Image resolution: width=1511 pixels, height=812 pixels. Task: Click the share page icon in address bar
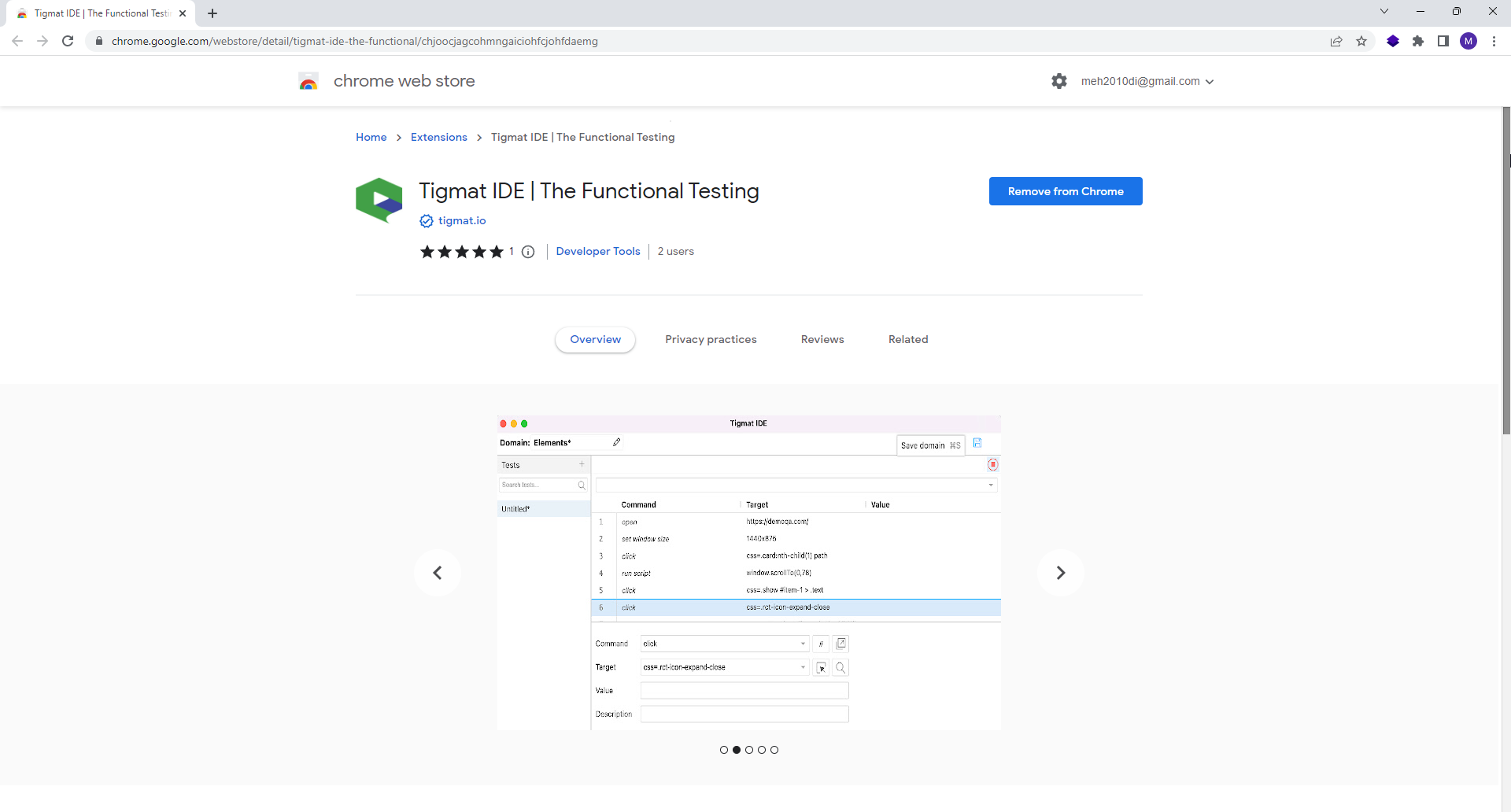tap(1336, 41)
